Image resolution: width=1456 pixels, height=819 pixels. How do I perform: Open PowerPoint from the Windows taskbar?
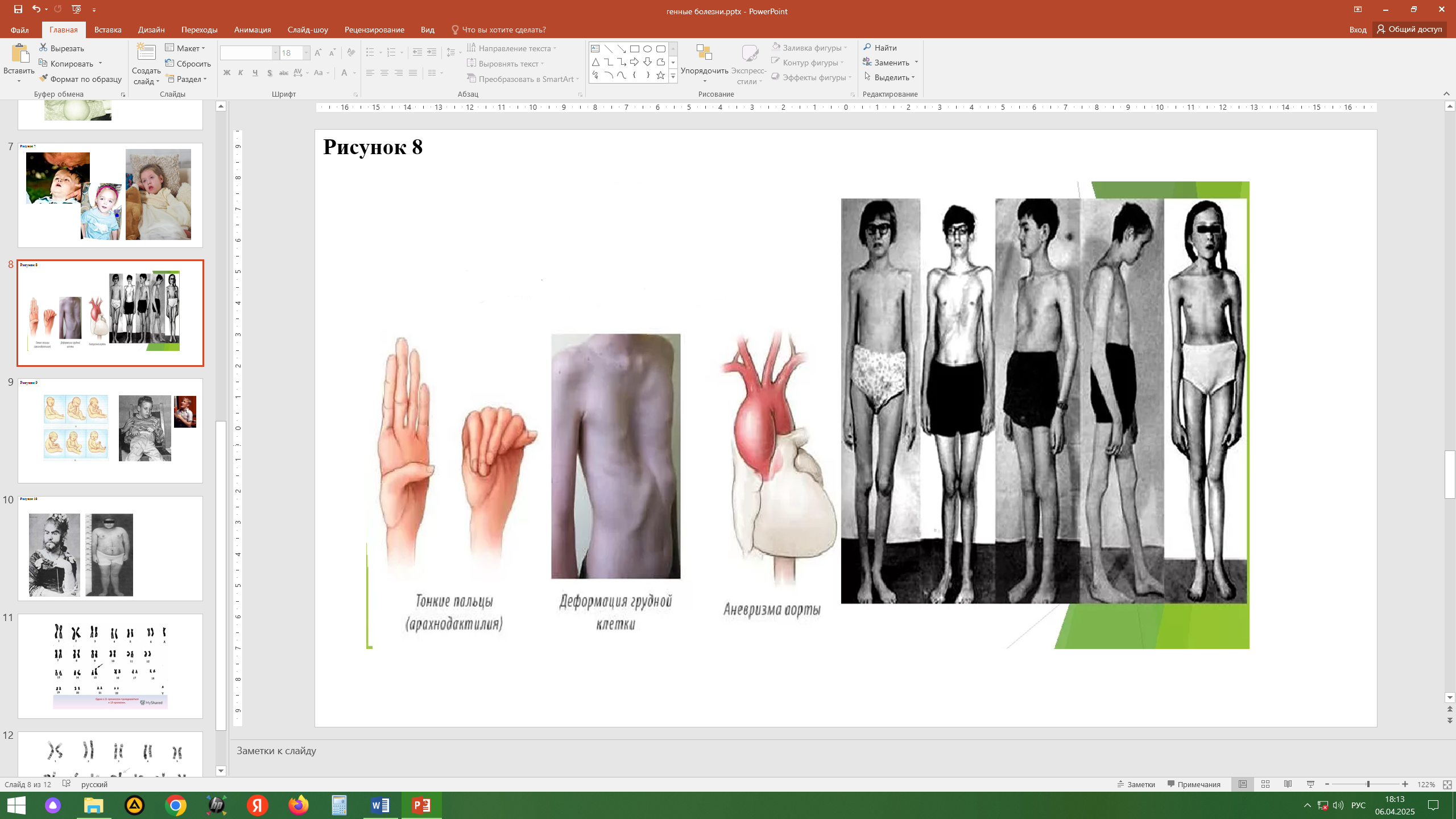tap(421, 805)
